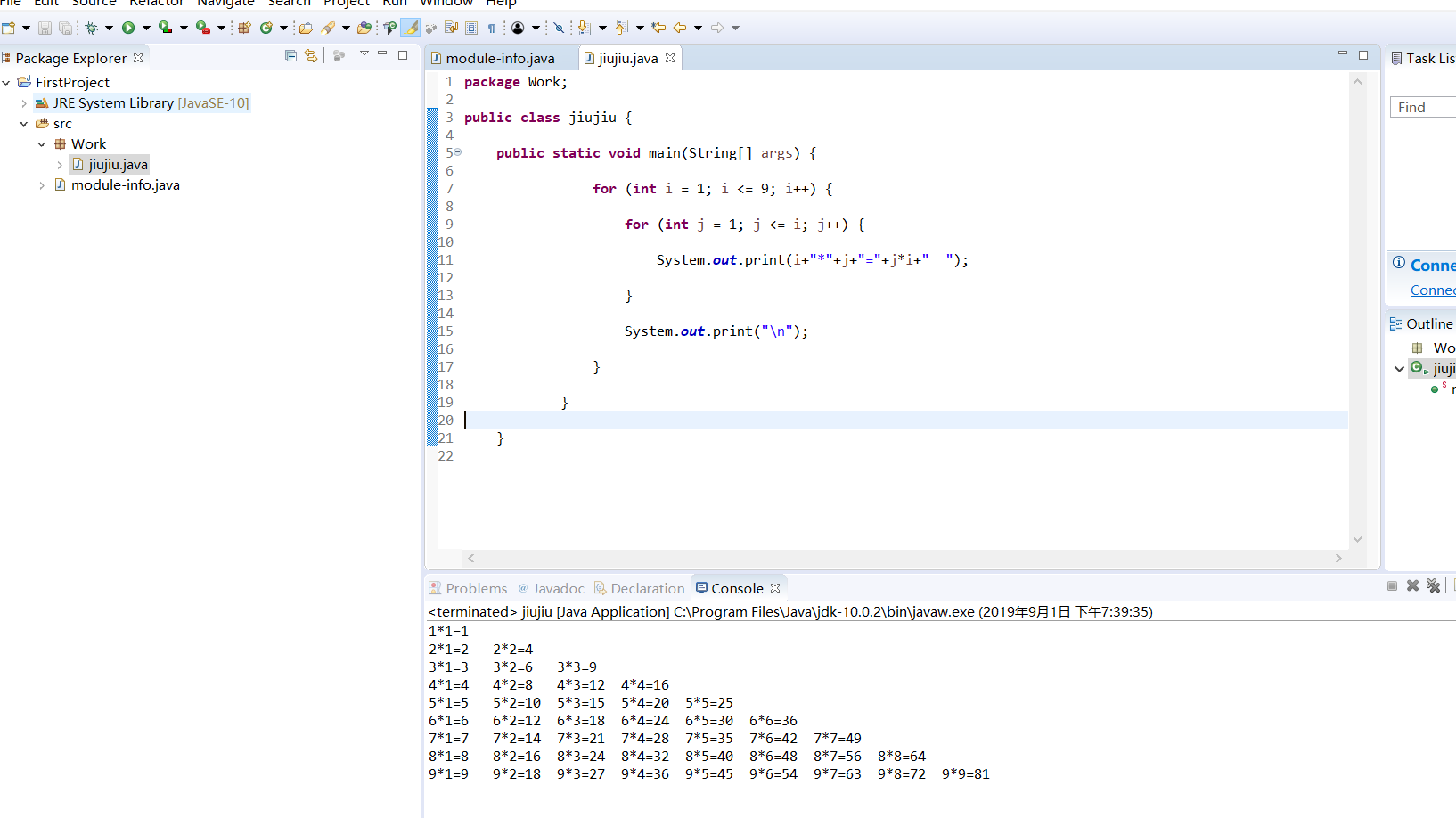Screen dimensions: 1456x818
Task: Collapse the src folder node
Action: pyautogui.click(x=24, y=124)
